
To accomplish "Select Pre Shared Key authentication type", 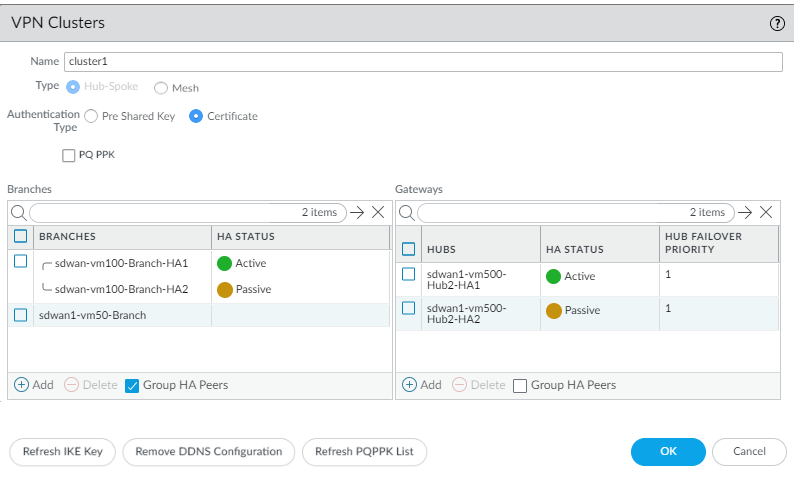I will [x=92, y=116].
